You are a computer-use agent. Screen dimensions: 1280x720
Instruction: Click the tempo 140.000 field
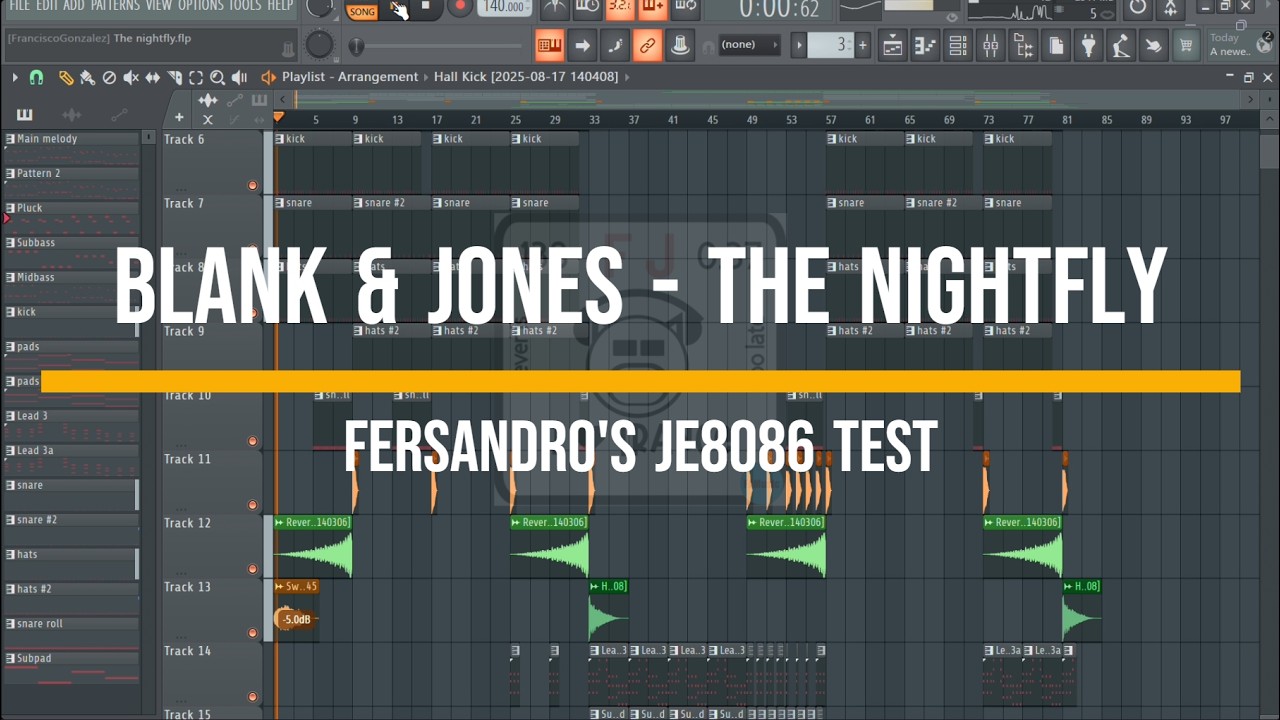point(505,7)
